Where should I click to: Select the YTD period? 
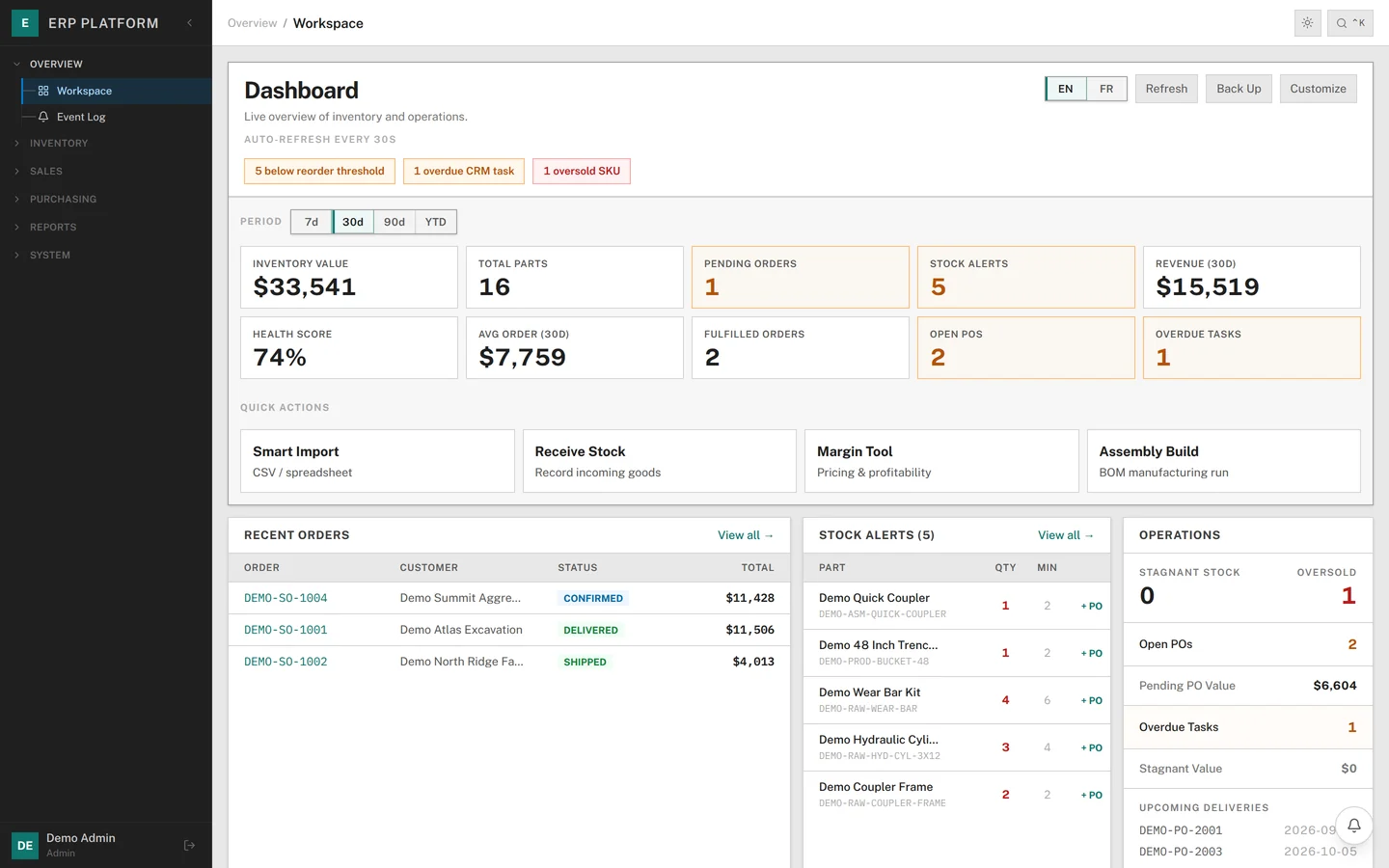tap(436, 222)
